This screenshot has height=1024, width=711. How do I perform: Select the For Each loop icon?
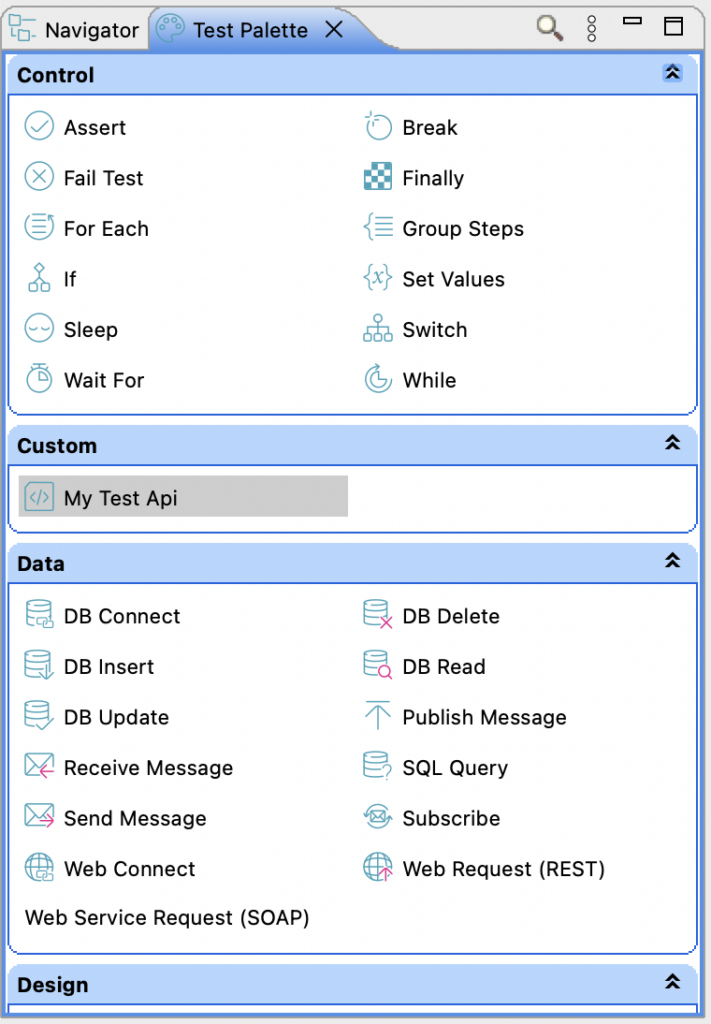pyautogui.click(x=39, y=227)
